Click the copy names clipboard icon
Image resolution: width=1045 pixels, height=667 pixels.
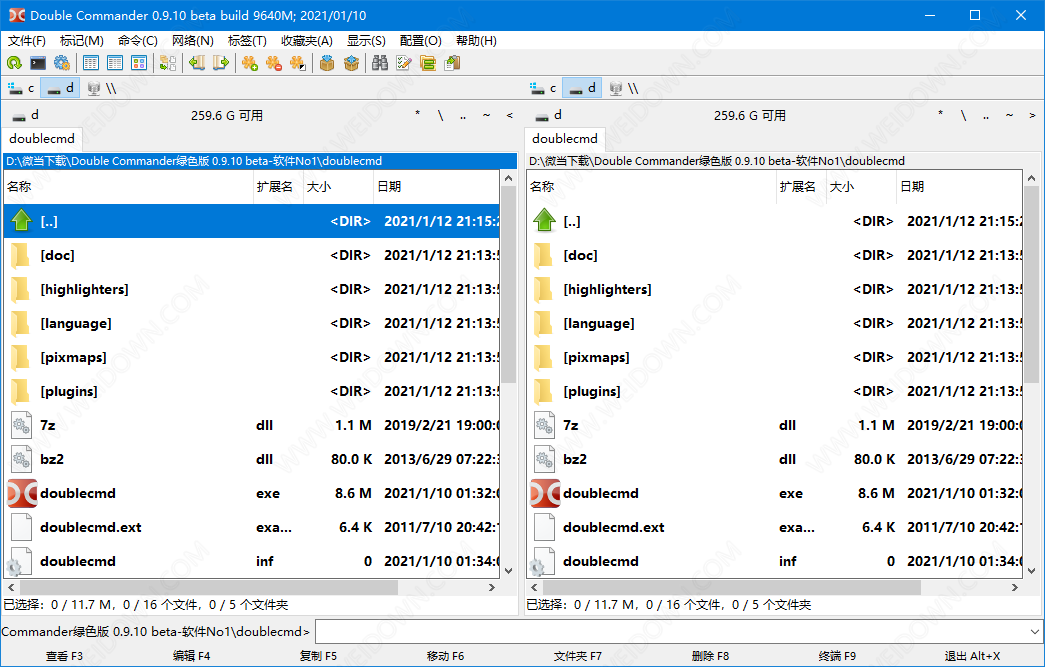click(453, 63)
